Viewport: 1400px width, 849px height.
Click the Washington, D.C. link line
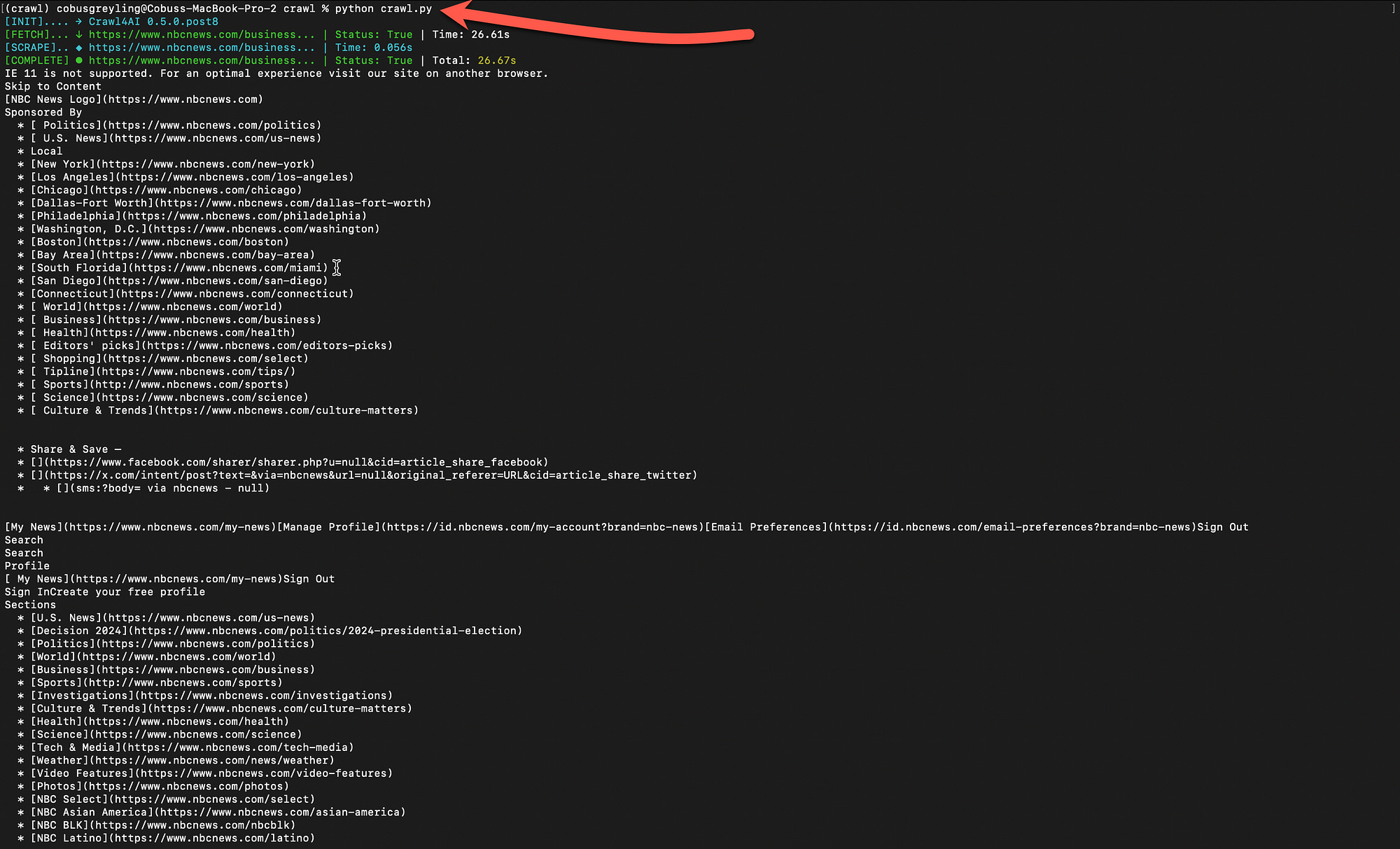(x=205, y=229)
